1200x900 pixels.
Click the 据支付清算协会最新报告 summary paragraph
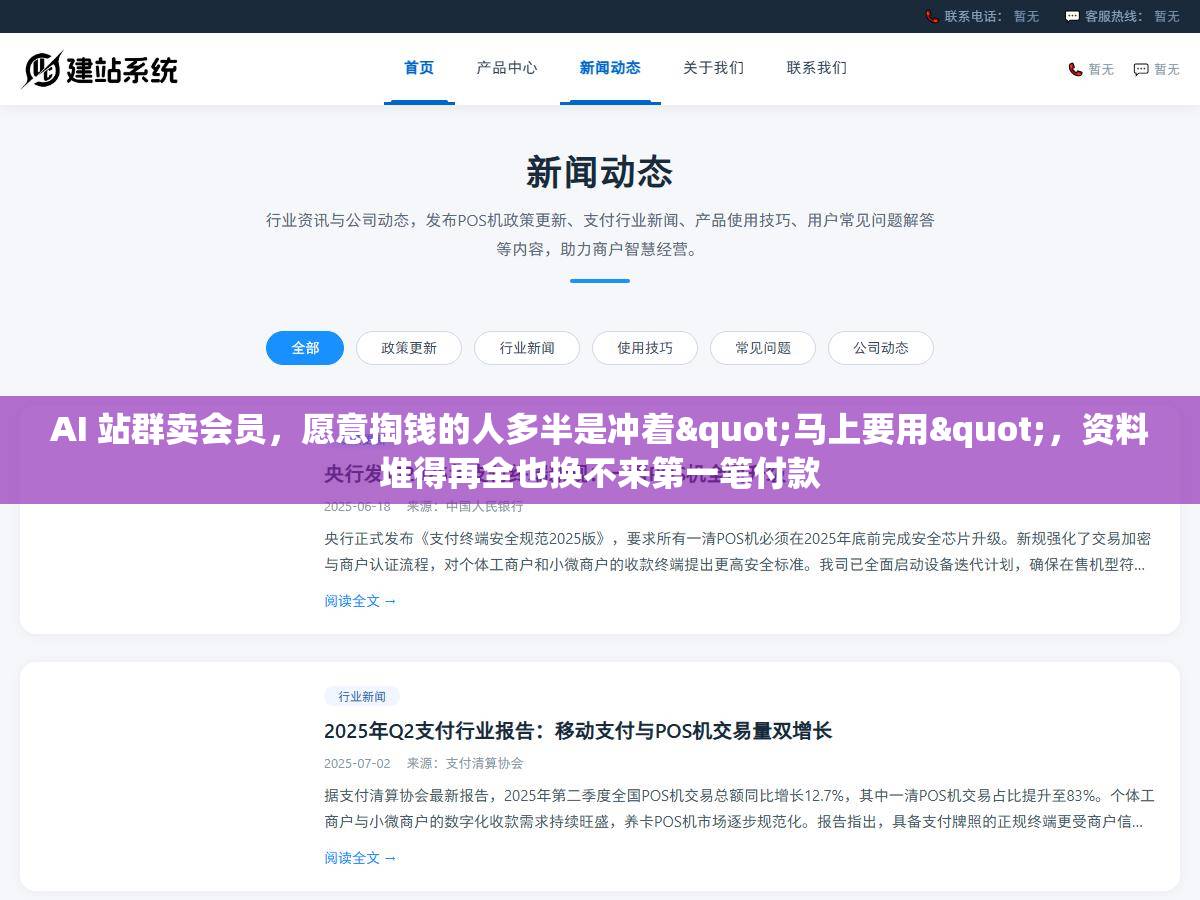(x=738, y=808)
